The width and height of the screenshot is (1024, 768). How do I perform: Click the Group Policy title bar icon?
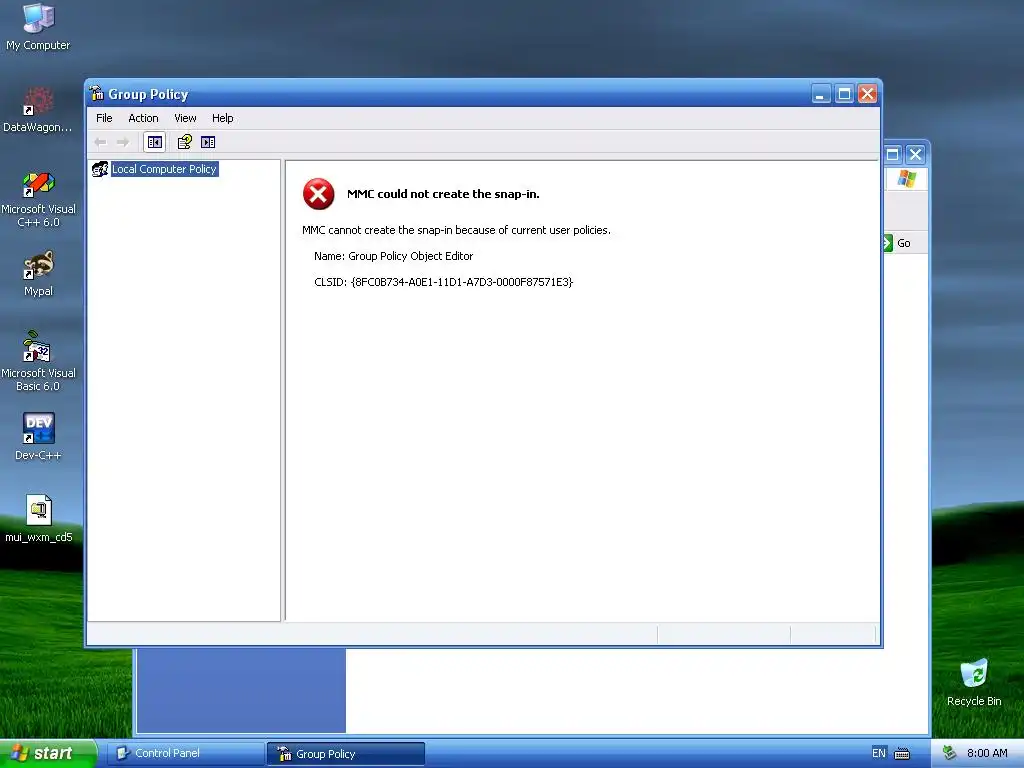[97, 93]
